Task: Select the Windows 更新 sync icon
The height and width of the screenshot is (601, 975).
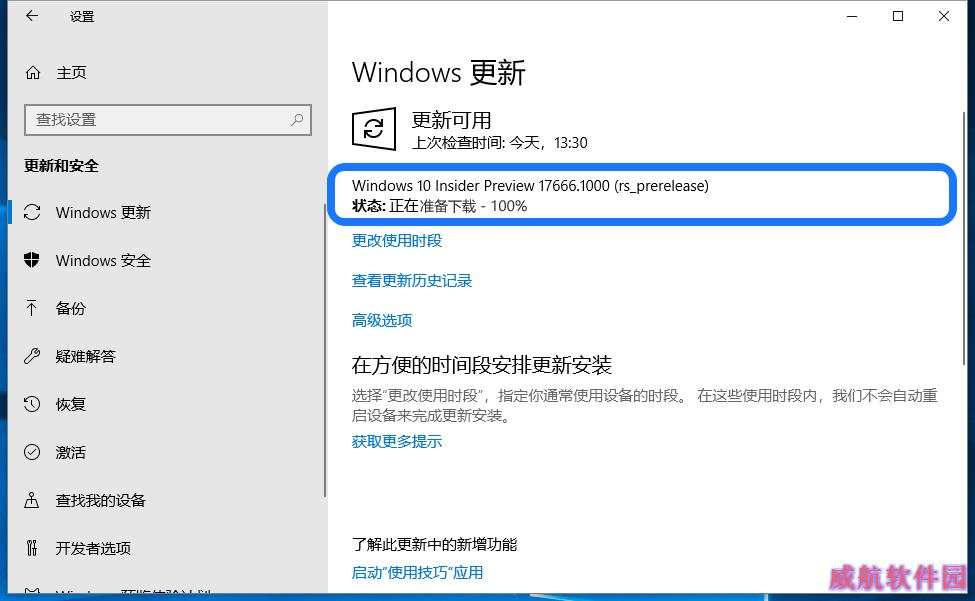Action: (32, 213)
